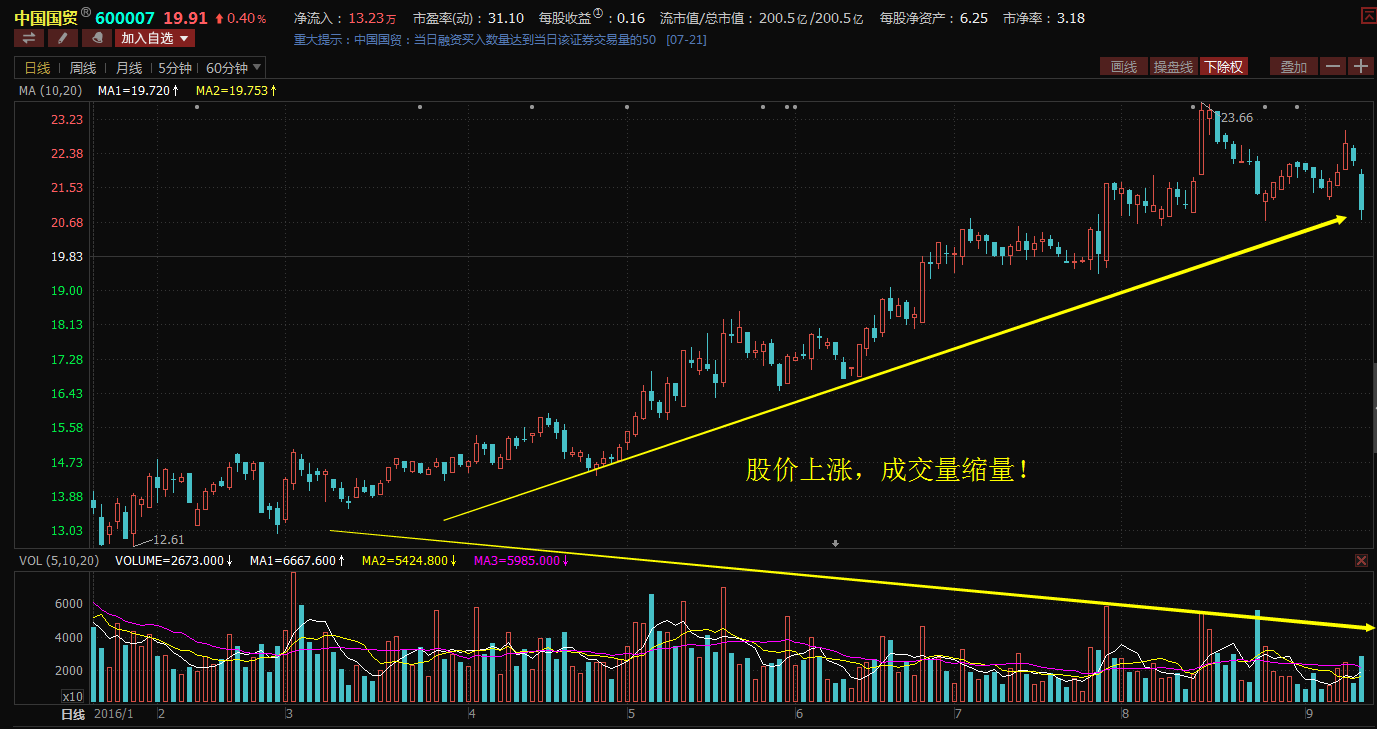Click the 市净率 3.18 value
The width and height of the screenshot is (1377, 729).
(1071, 18)
